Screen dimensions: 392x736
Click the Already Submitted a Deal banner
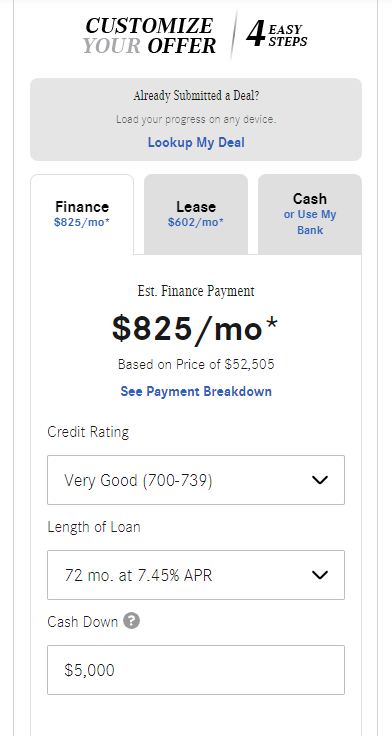point(196,120)
